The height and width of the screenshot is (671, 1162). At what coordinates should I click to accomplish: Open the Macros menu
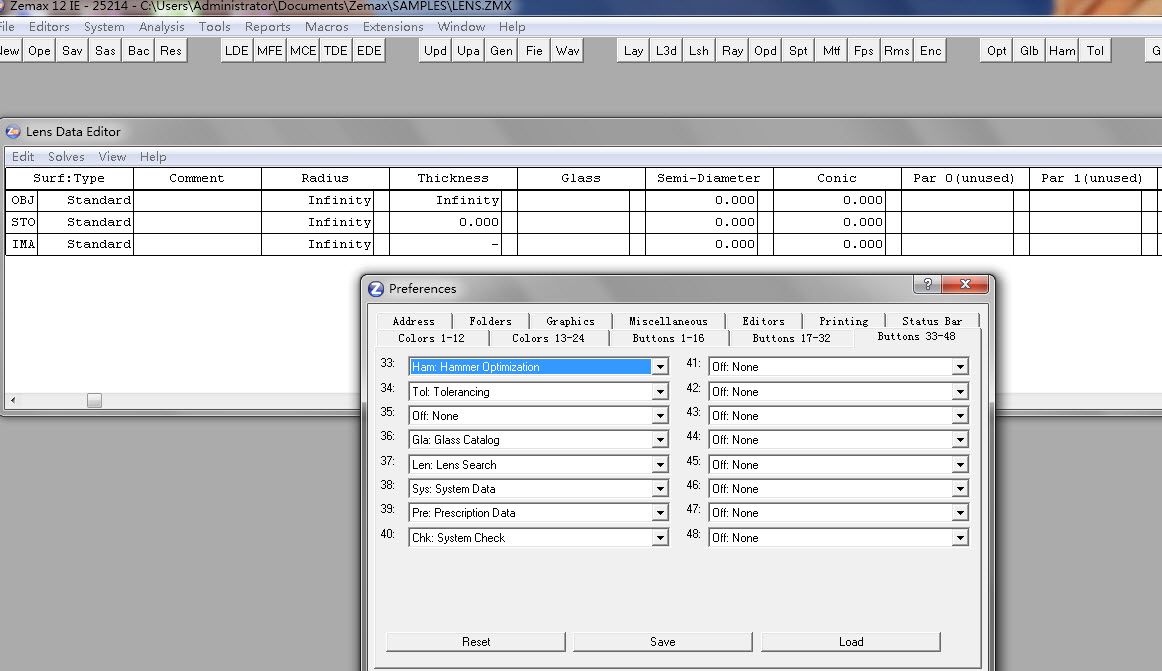pos(326,27)
